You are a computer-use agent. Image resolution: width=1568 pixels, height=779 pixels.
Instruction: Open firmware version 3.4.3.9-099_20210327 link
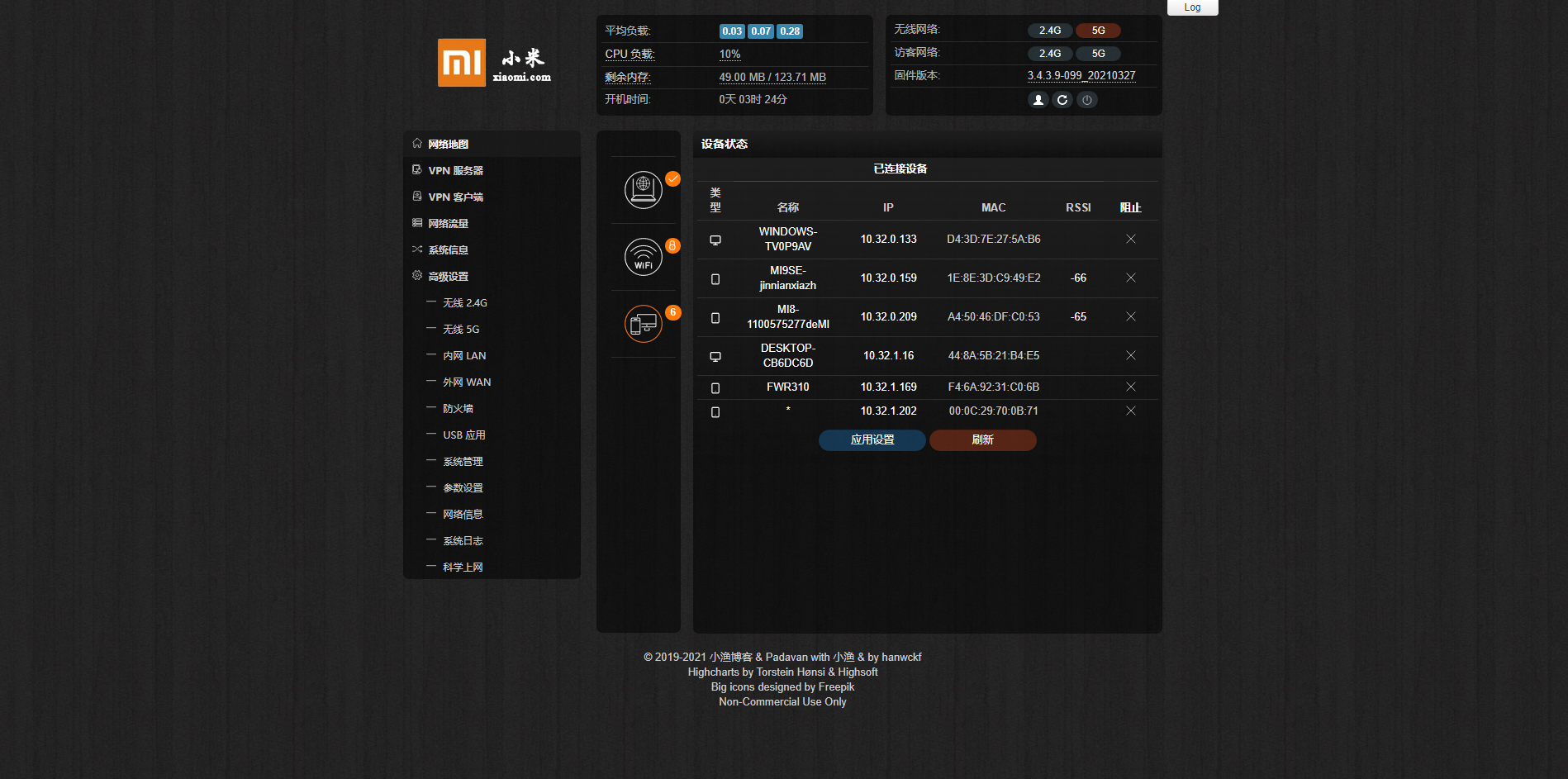coord(1081,75)
